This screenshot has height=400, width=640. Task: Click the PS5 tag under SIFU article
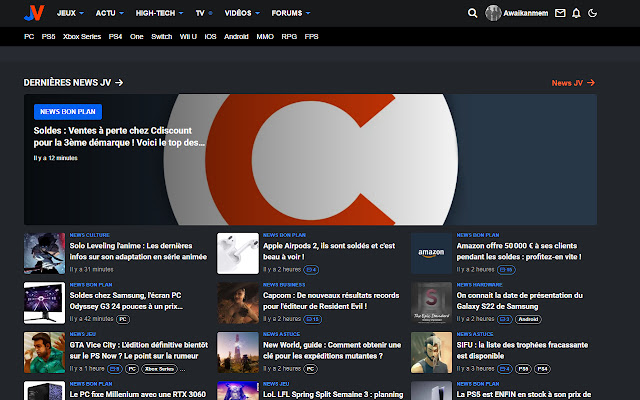point(525,369)
